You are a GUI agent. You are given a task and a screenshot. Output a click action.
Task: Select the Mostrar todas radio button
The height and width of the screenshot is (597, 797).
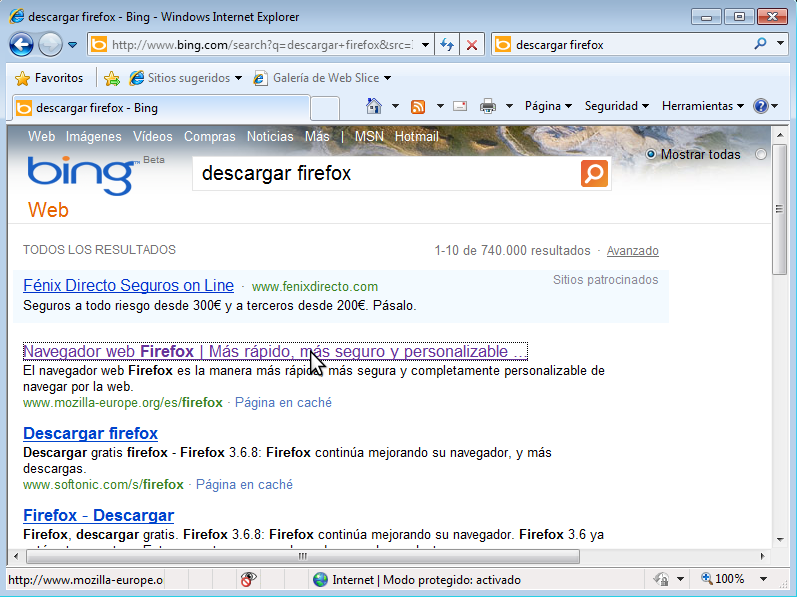pos(651,154)
